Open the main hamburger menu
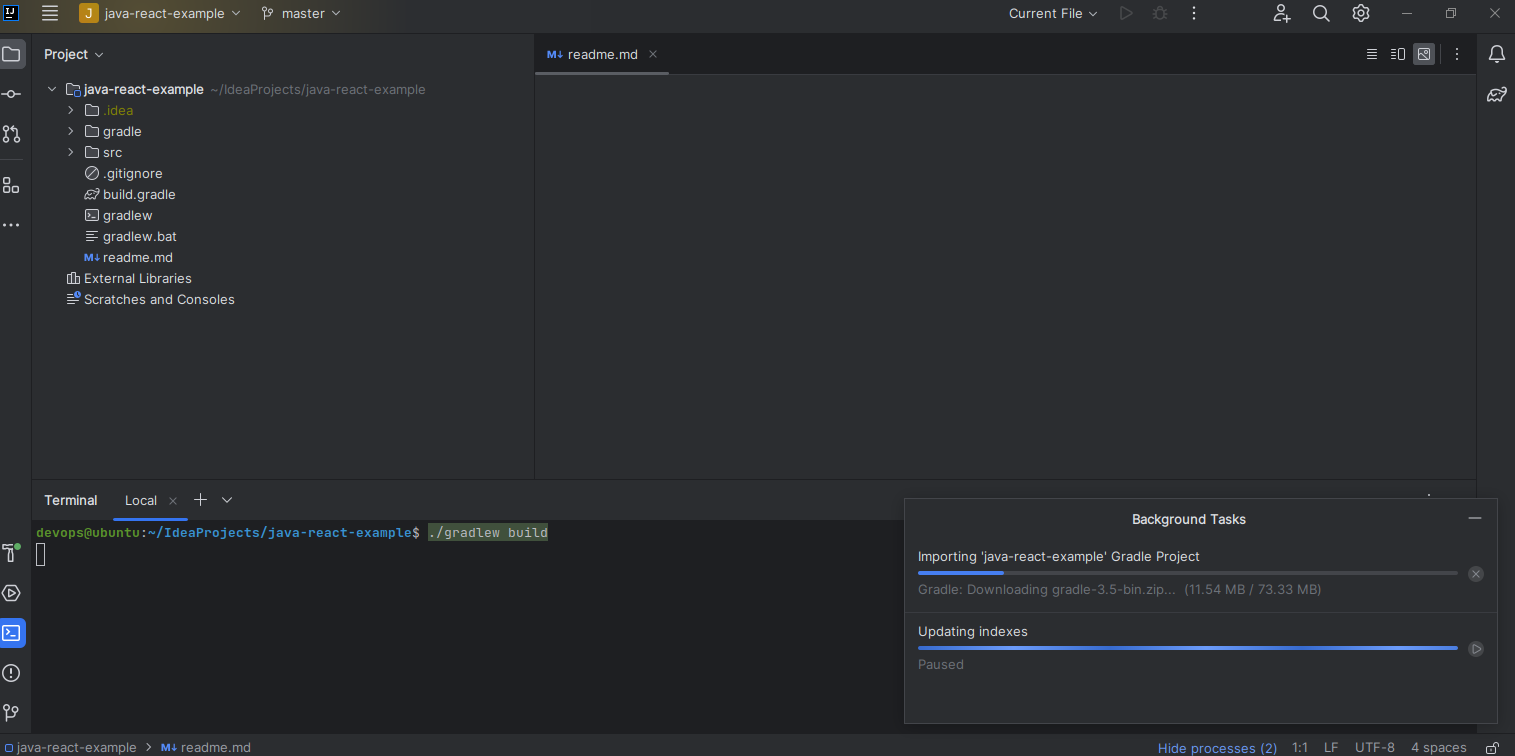1515x756 pixels. point(50,13)
